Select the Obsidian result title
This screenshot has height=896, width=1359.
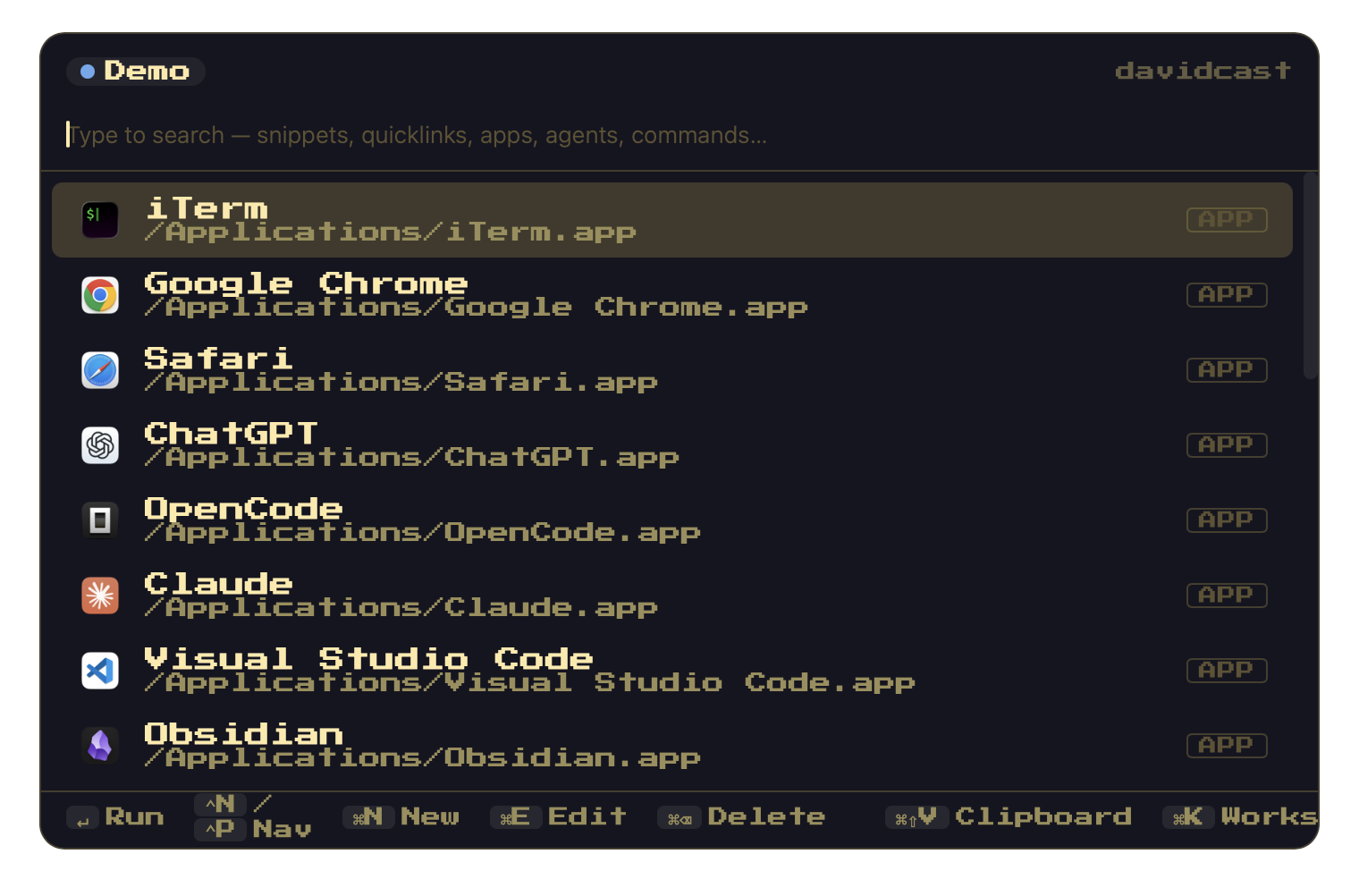coord(243,734)
